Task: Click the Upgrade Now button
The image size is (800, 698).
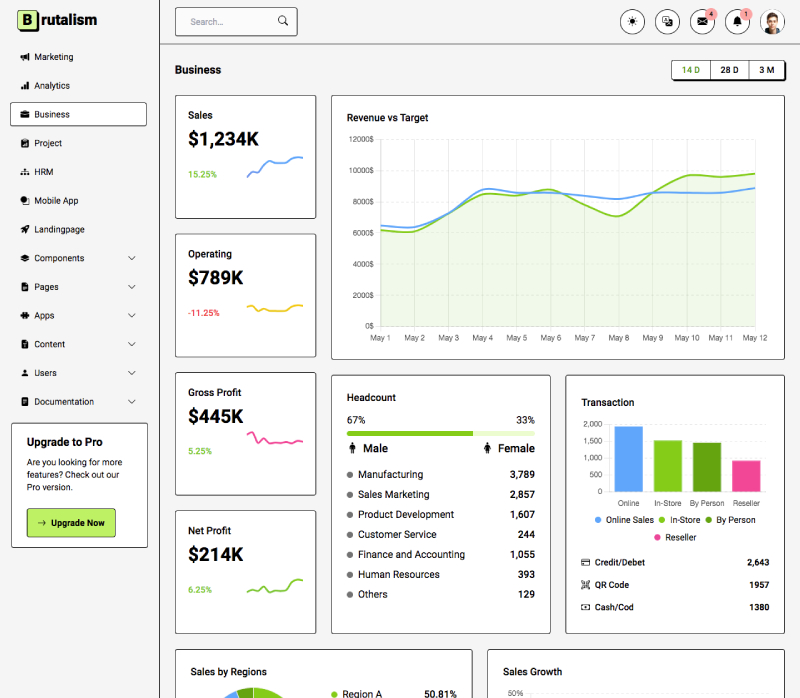Action: click(71, 523)
